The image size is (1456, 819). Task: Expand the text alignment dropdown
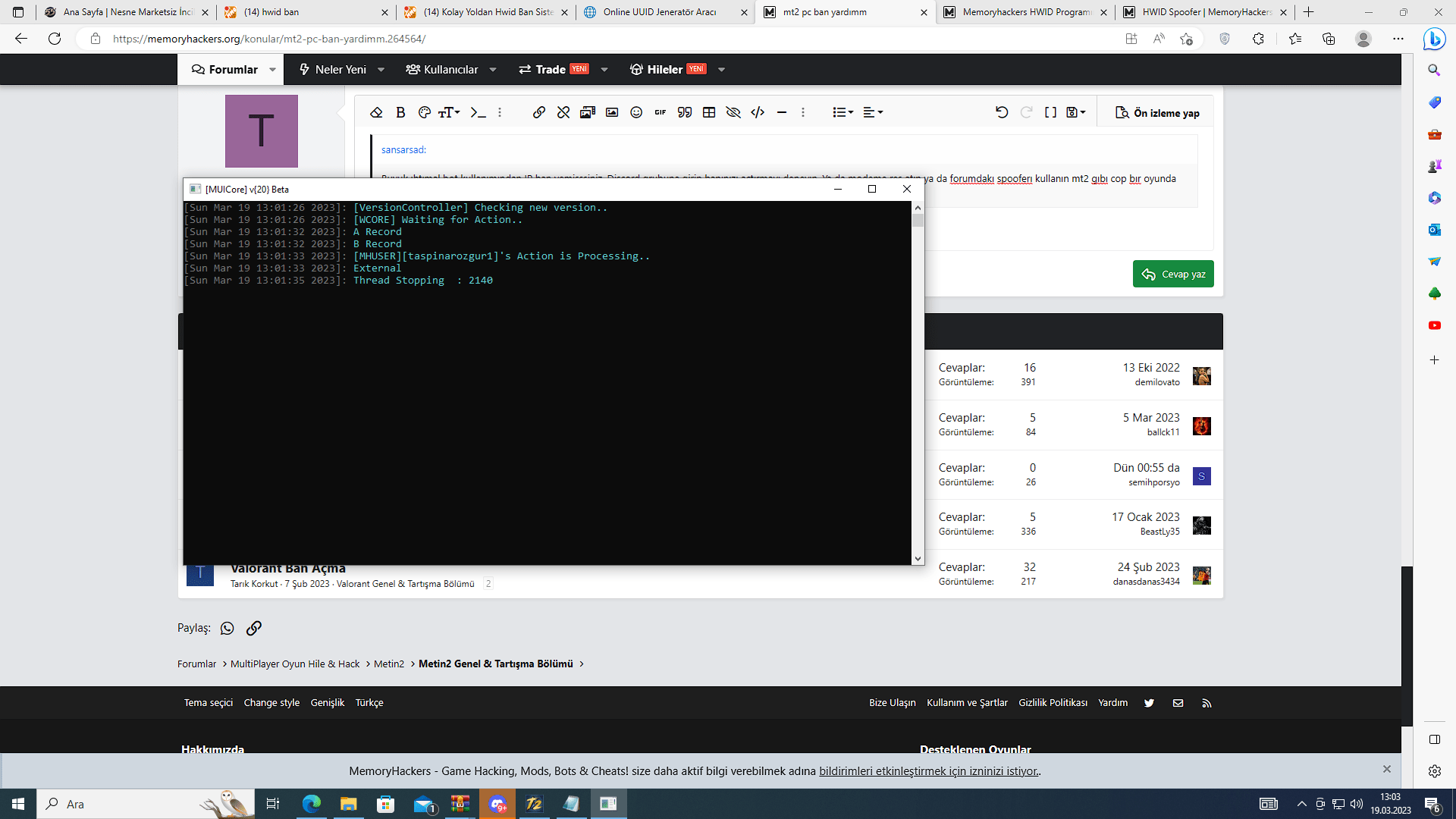[x=873, y=112]
